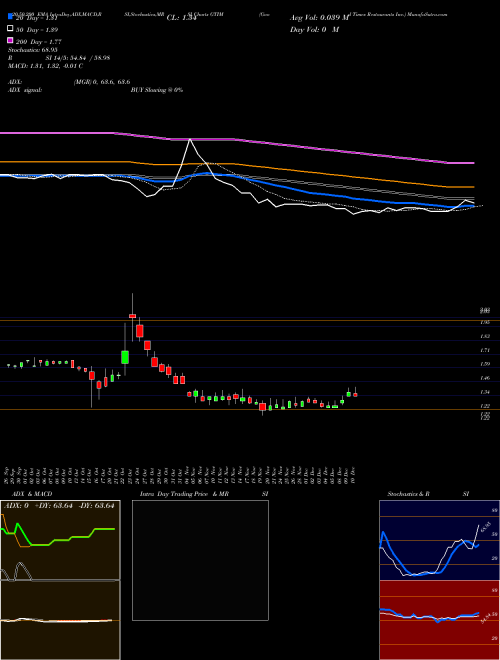Image resolution: width=500 pixels, height=660 pixels.
Task: Click the '(MGR) 0, 63.6, 63.6' ADX values
Action: [x=101, y=82]
